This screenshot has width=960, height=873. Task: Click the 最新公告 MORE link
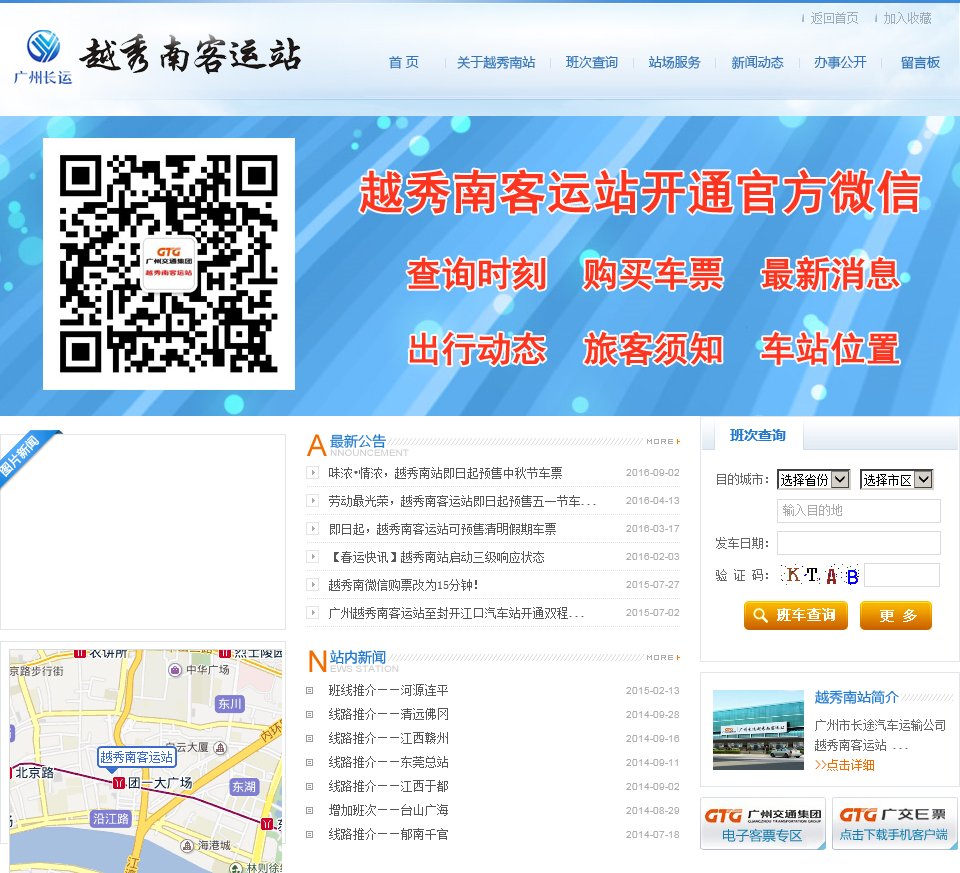(x=663, y=441)
